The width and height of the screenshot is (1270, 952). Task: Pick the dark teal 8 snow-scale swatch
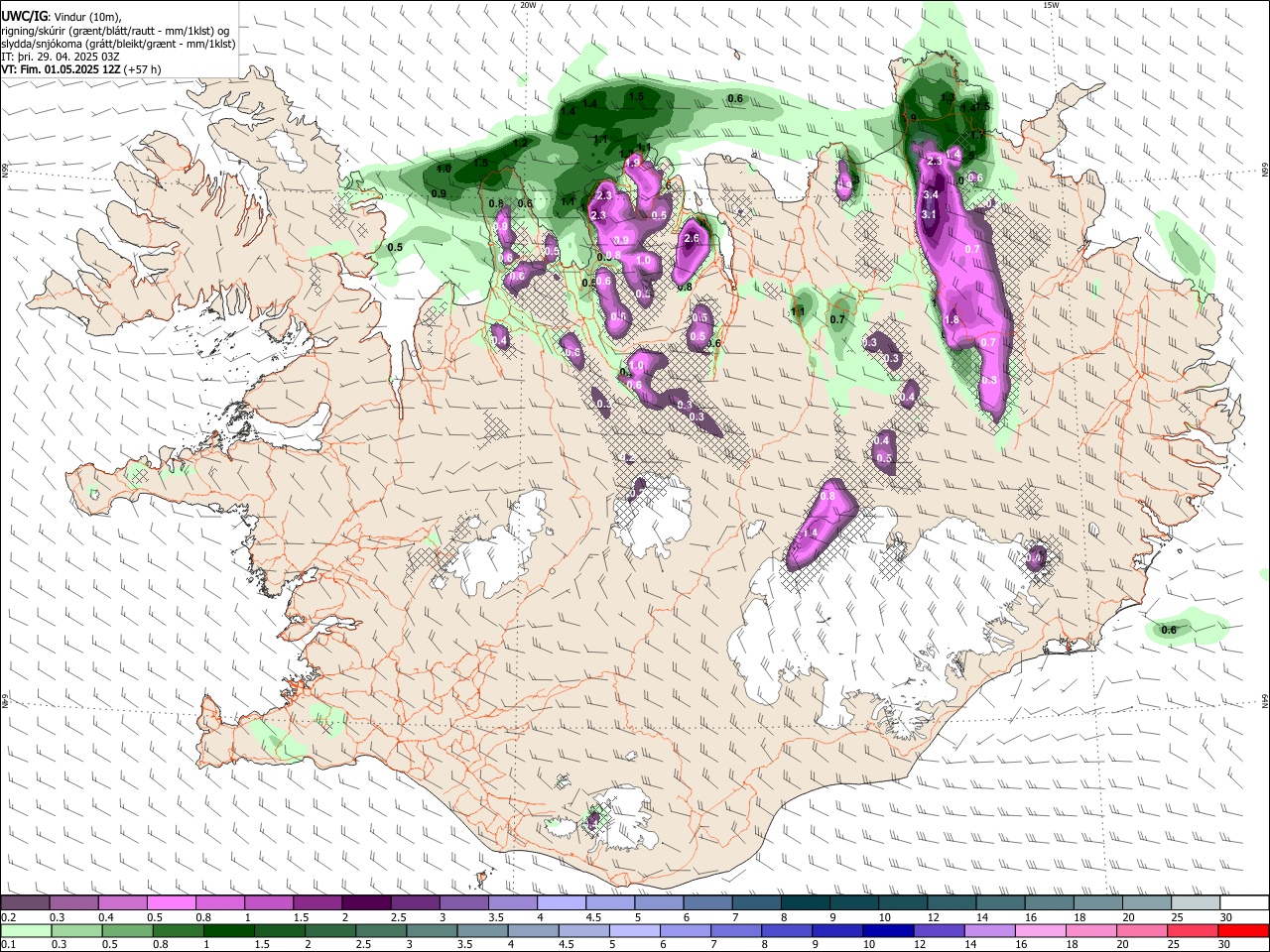pyautogui.click(x=806, y=903)
